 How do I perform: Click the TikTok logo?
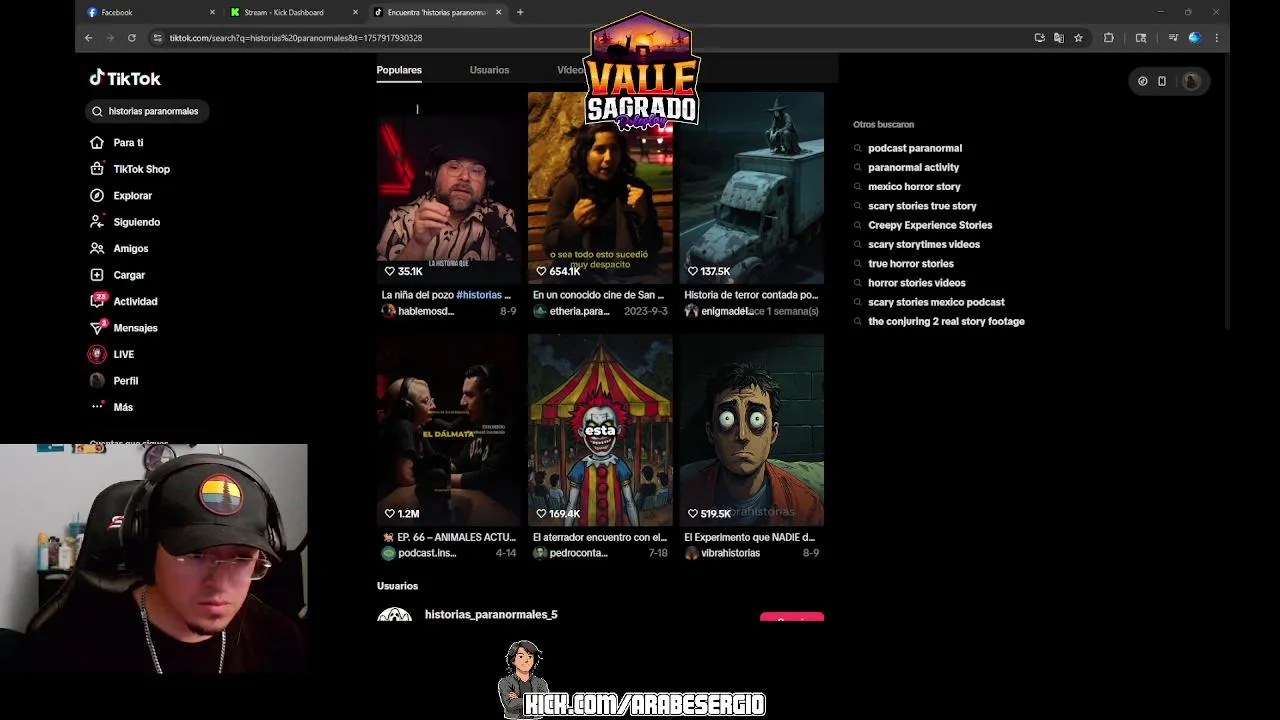click(125, 78)
